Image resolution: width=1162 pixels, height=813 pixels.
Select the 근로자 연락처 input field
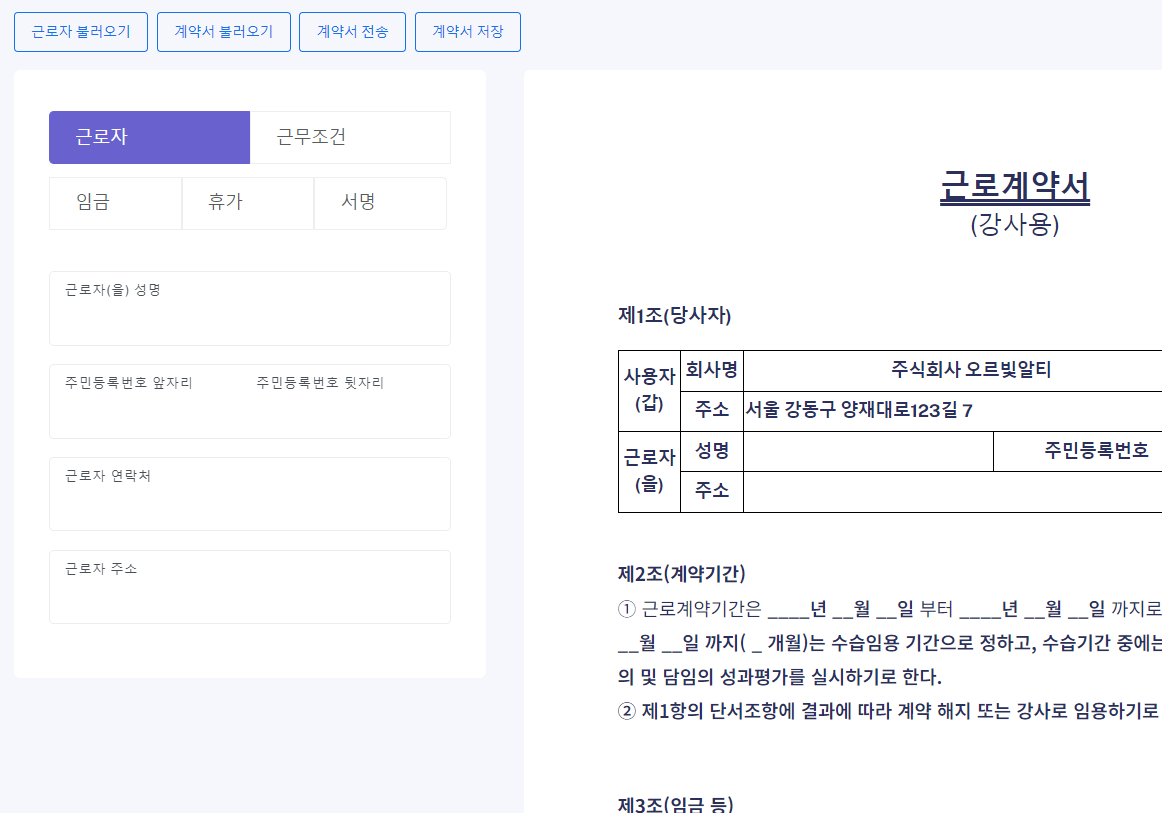249,501
